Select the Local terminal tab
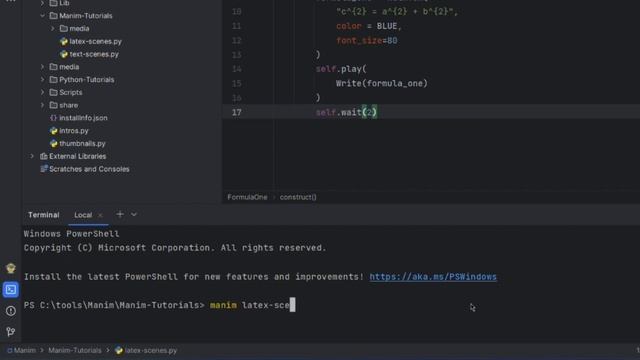Image resolution: width=640 pixels, height=360 pixels. (83, 215)
